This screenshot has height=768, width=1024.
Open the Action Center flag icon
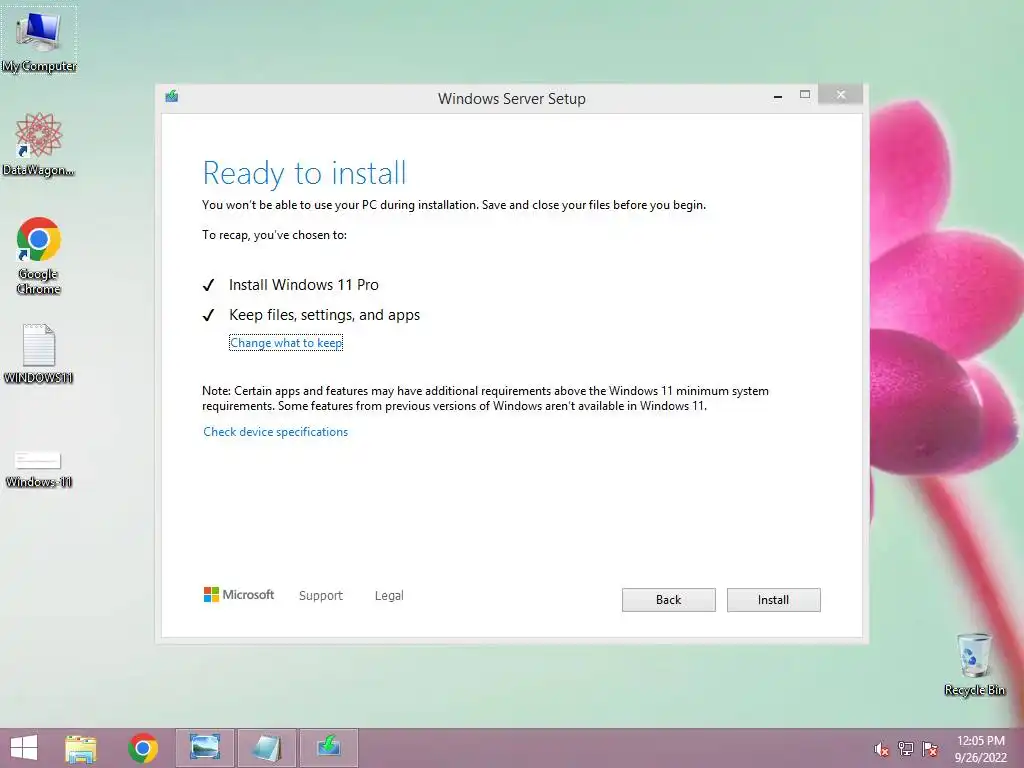(x=930, y=748)
